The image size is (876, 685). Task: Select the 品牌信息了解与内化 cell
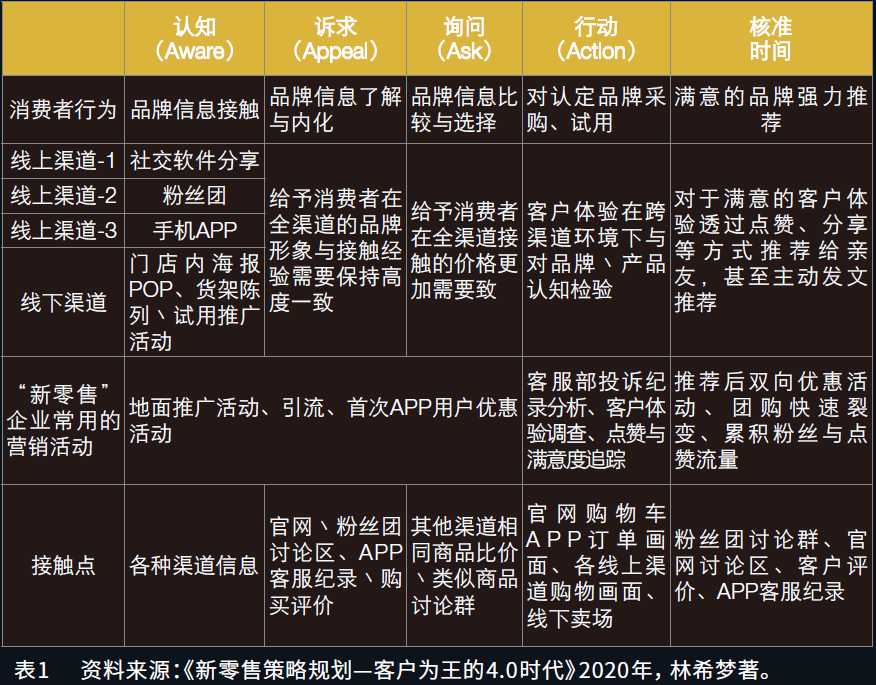pos(335,110)
